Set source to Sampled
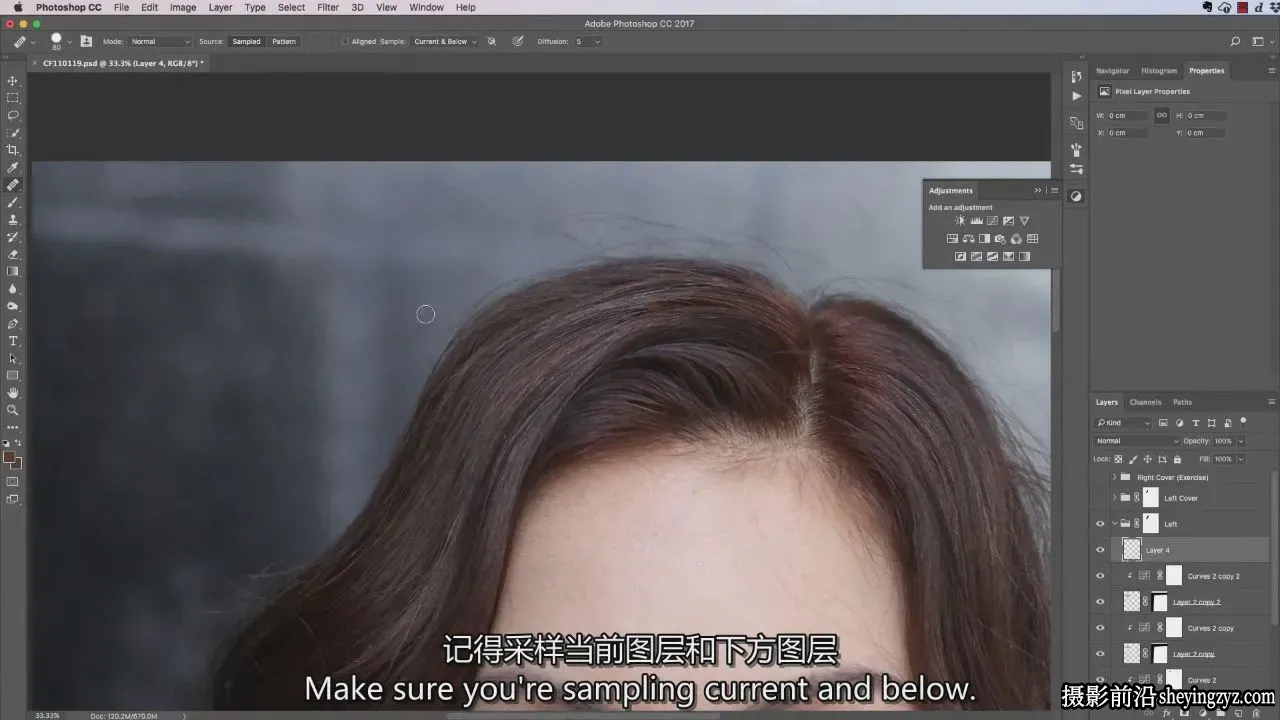 (246, 42)
